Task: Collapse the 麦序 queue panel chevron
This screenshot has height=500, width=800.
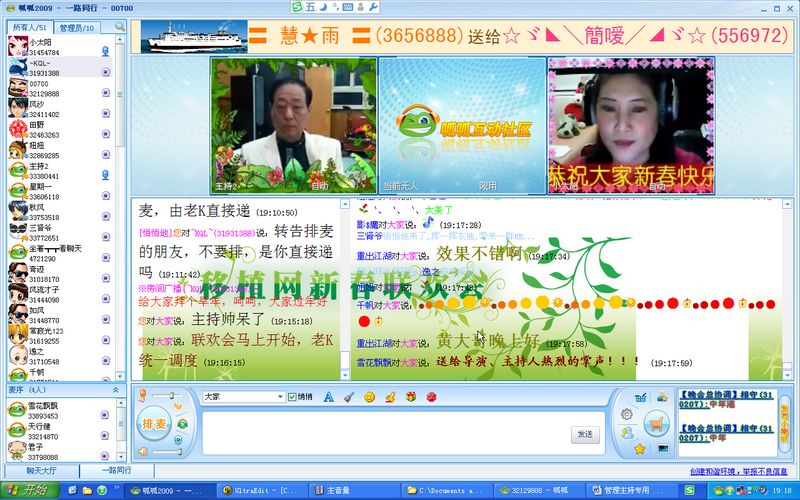Action: click(116, 390)
